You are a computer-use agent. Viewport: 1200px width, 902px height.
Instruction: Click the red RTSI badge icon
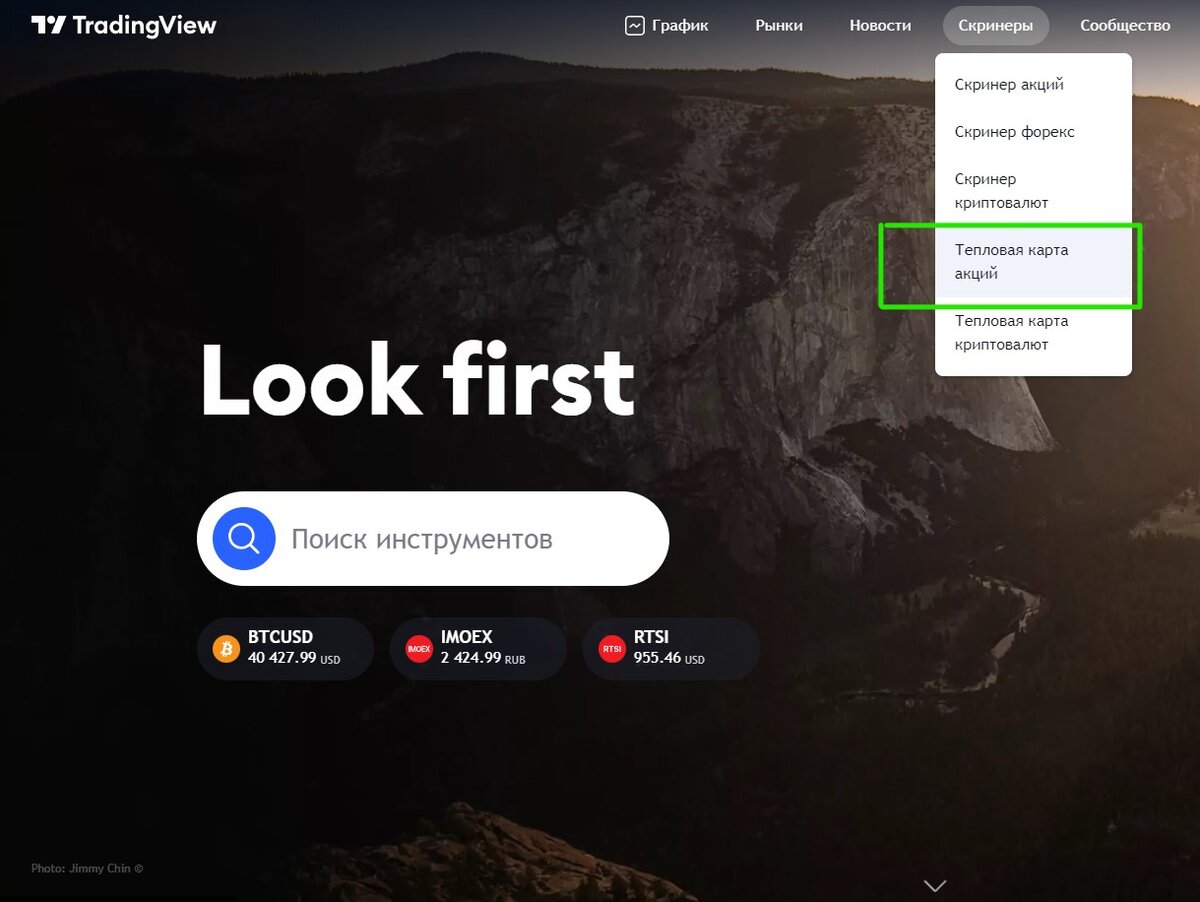coord(612,649)
